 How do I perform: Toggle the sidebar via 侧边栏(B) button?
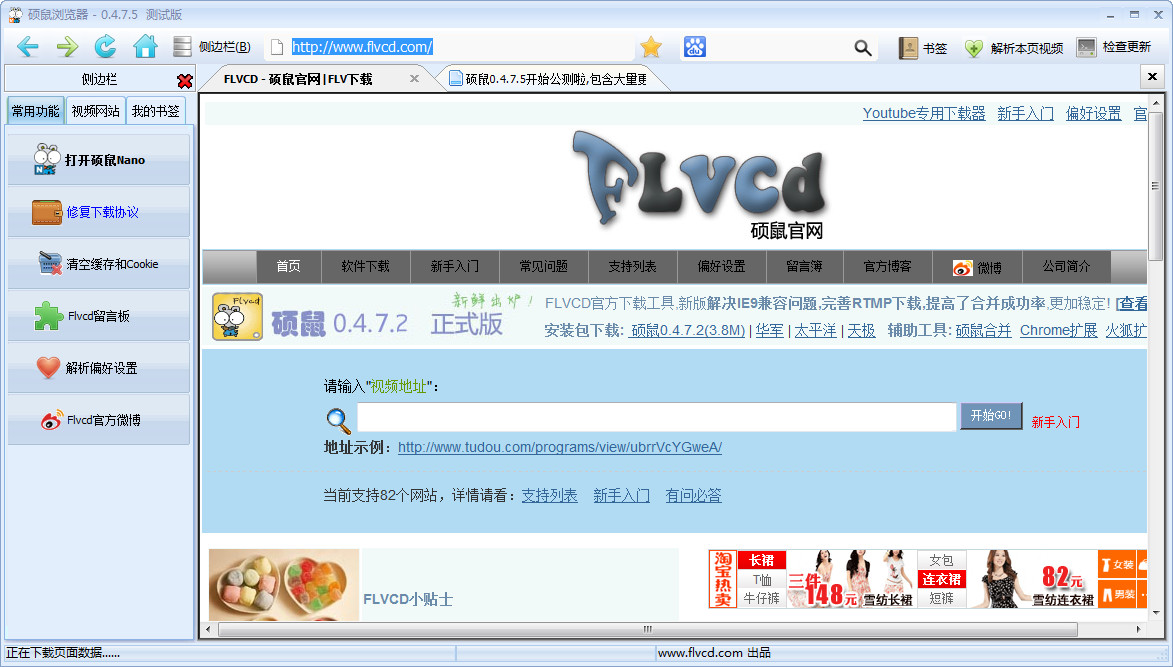(212, 47)
